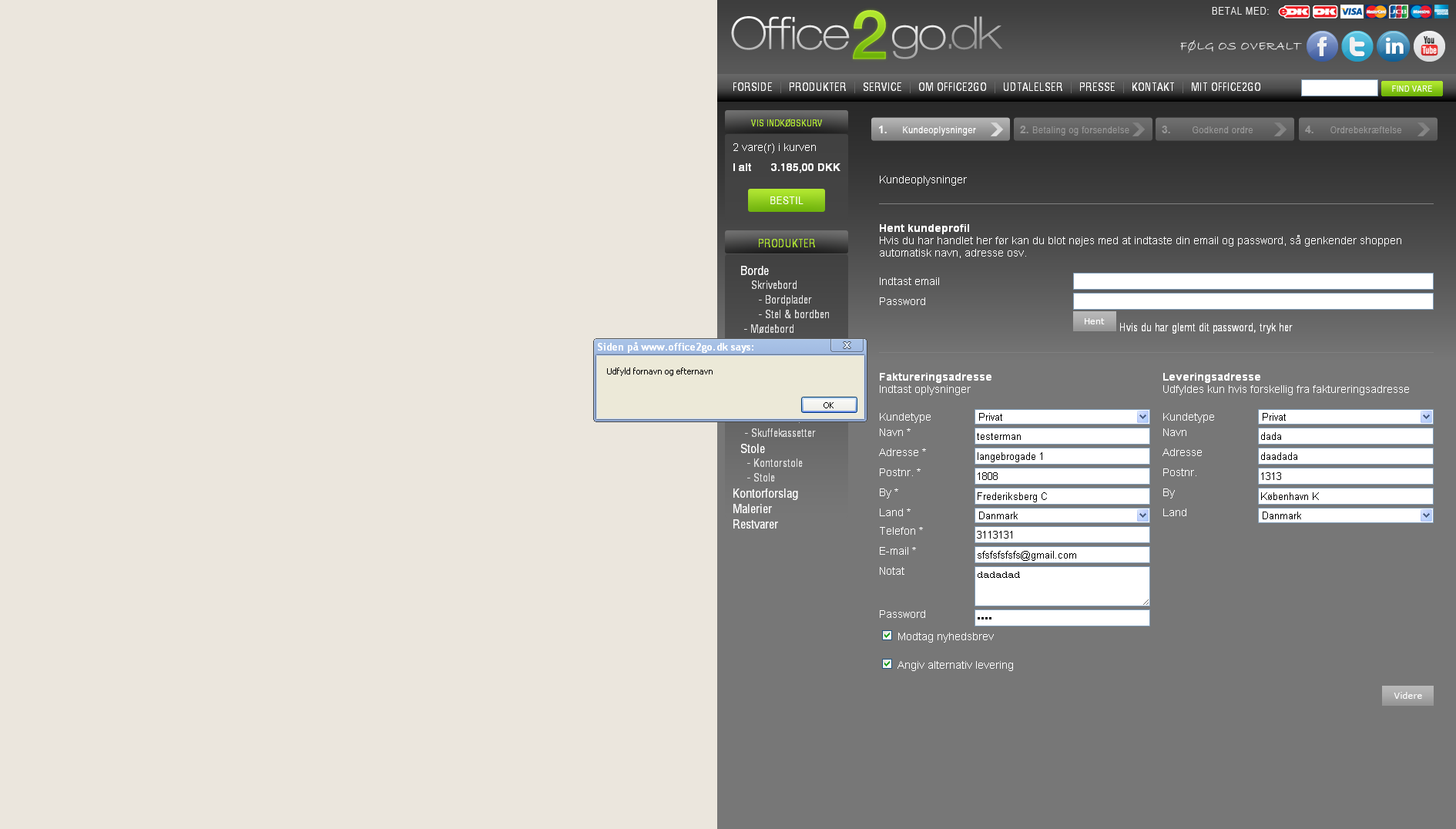The image size is (1456, 829).
Task: Open the Facebook social icon
Action: click(x=1321, y=46)
